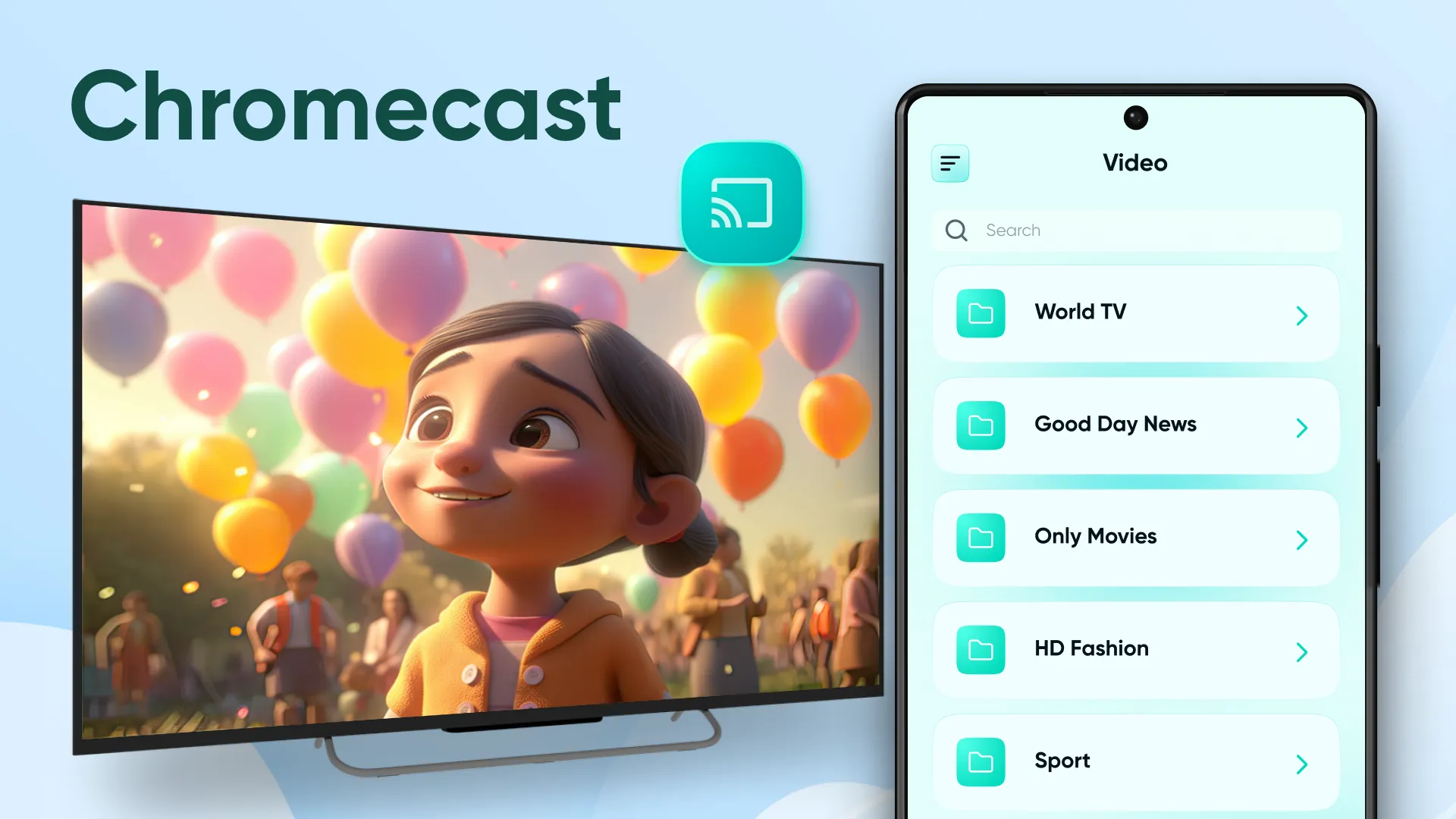This screenshot has width=1456, height=819.
Task: Click the Good Day News link
Action: point(1136,425)
